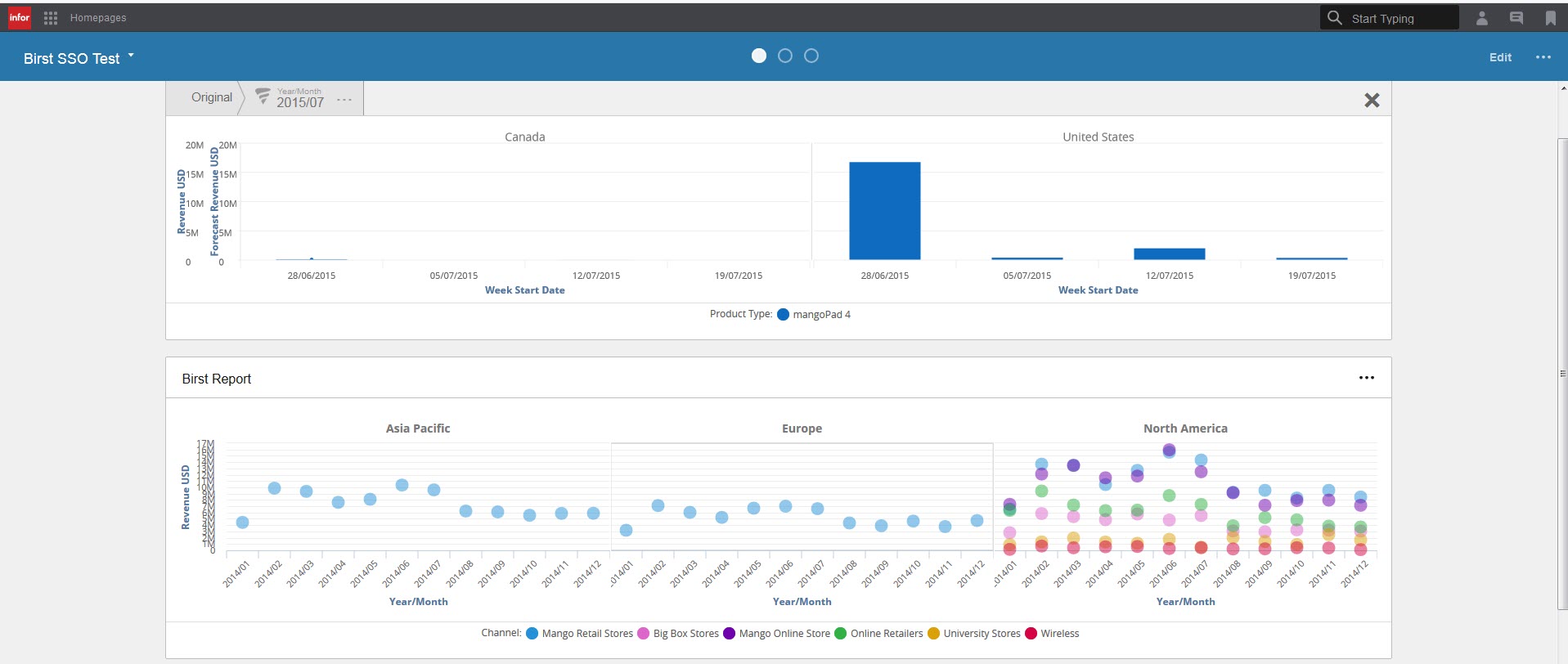Toggle mangoPad 4 legend swatch
Screen dimensions: 1568x664
pos(783,314)
